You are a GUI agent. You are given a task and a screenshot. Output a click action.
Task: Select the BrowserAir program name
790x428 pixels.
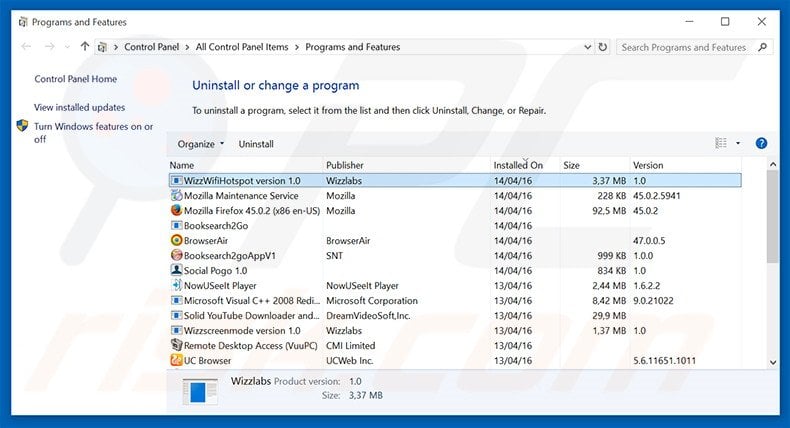click(206, 240)
